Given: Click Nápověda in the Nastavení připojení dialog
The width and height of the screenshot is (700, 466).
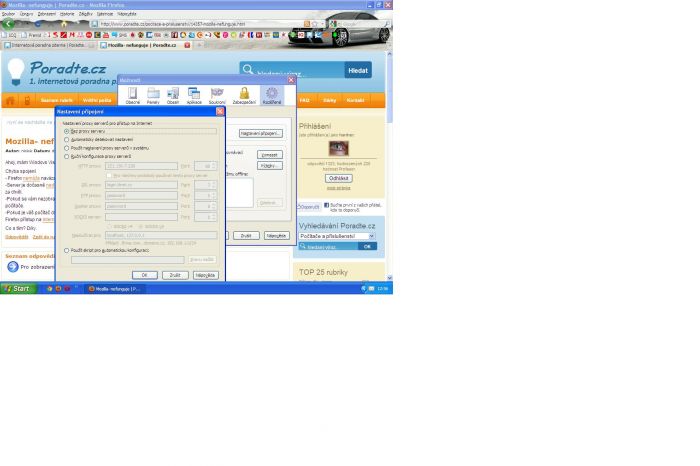Looking at the screenshot, I should (206, 275).
